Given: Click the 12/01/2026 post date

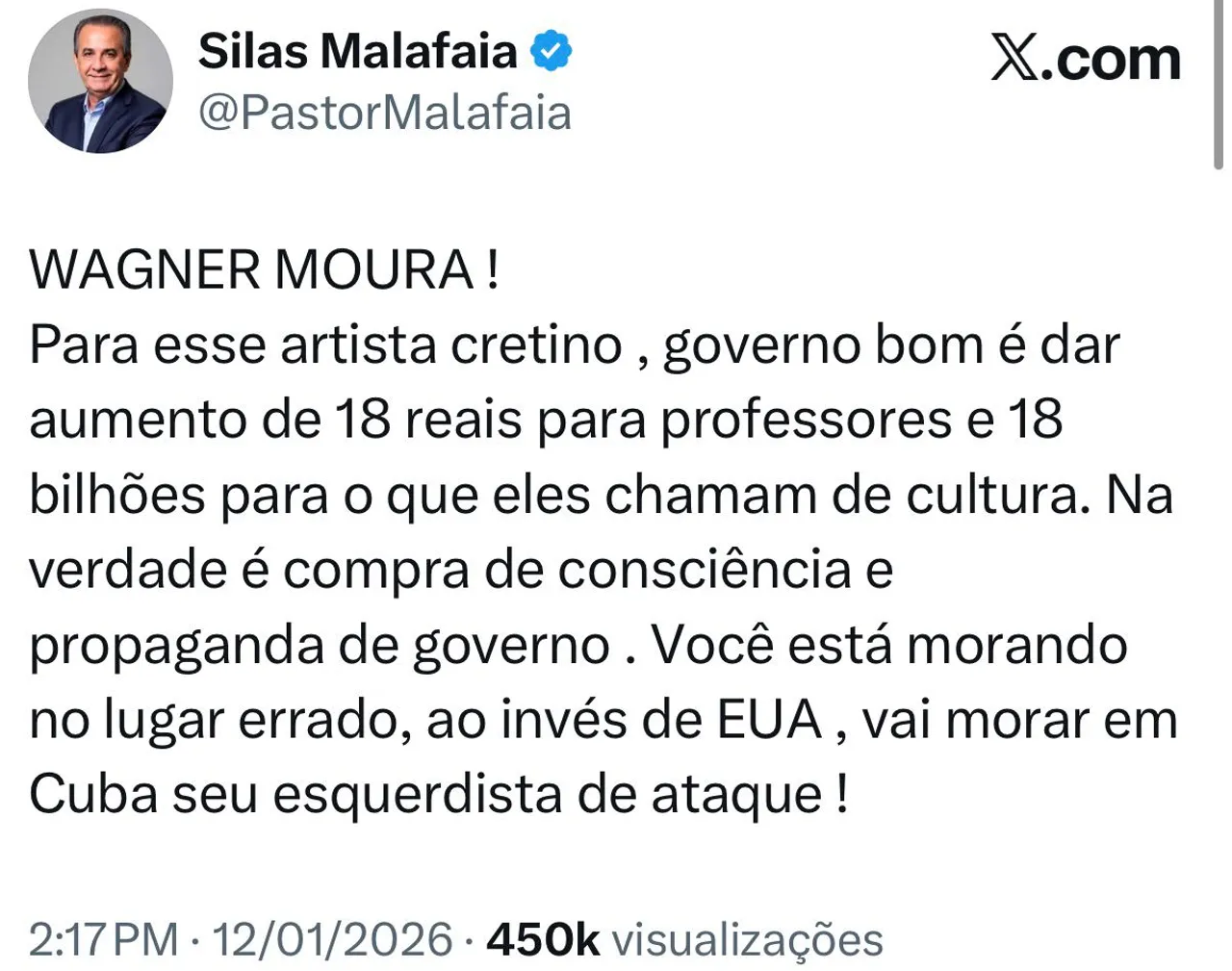Looking at the screenshot, I should point(332,938).
